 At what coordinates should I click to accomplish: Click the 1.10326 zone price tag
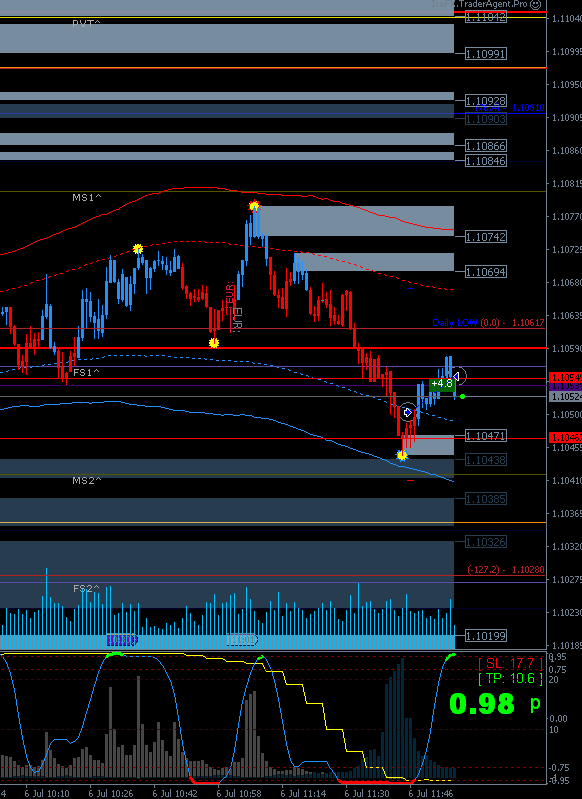click(x=486, y=542)
